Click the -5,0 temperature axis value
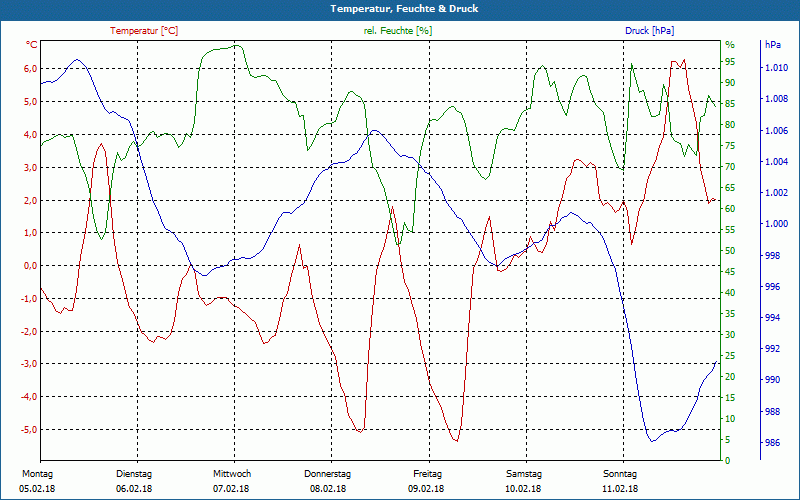The width and height of the screenshot is (800, 500). coord(29,430)
